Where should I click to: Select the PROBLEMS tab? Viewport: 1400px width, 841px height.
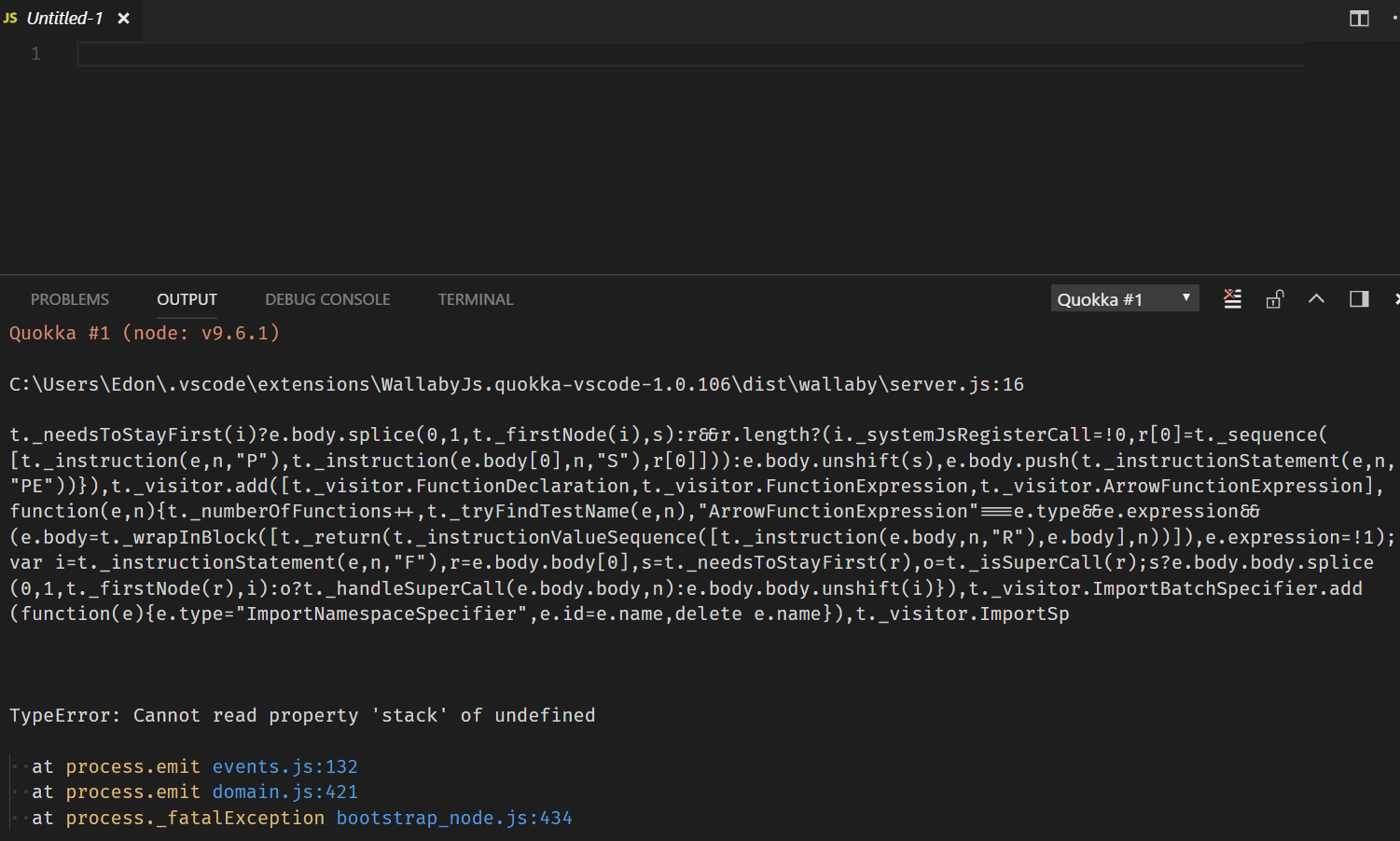point(70,298)
